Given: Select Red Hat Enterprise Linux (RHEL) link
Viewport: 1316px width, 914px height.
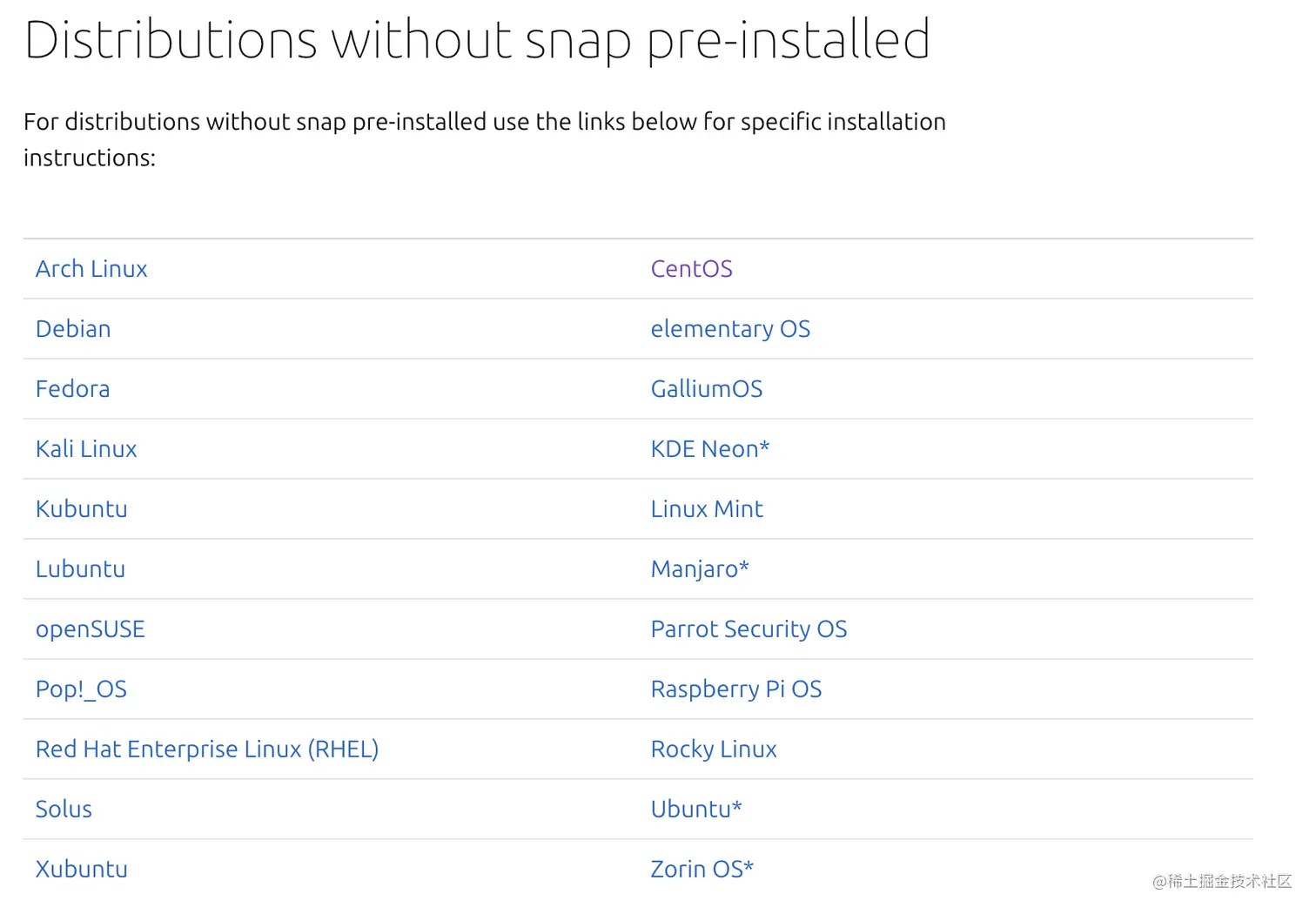Looking at the screenshot, I should [206, 749].
